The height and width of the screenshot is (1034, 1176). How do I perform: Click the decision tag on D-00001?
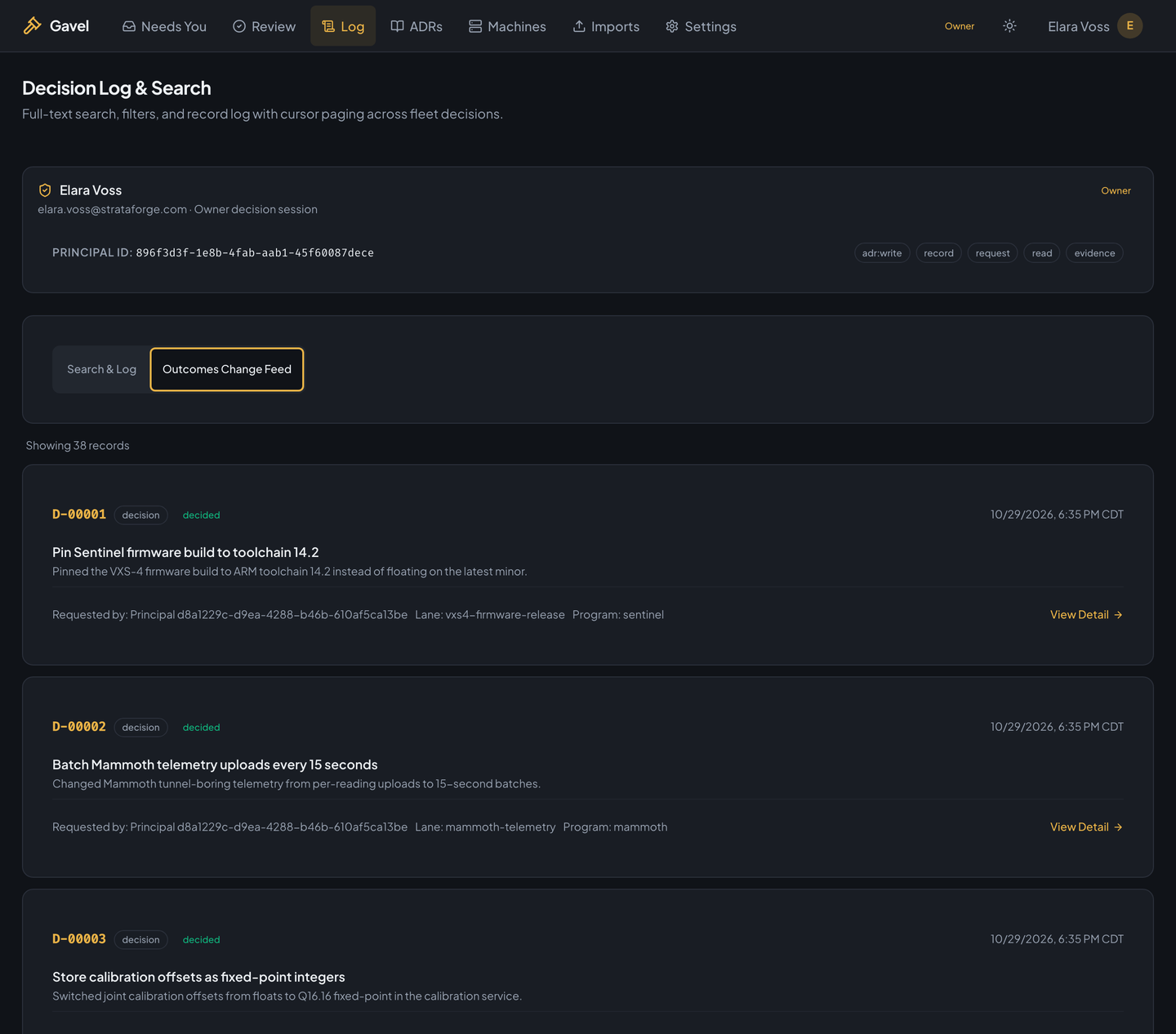click(x=140, y=515)
